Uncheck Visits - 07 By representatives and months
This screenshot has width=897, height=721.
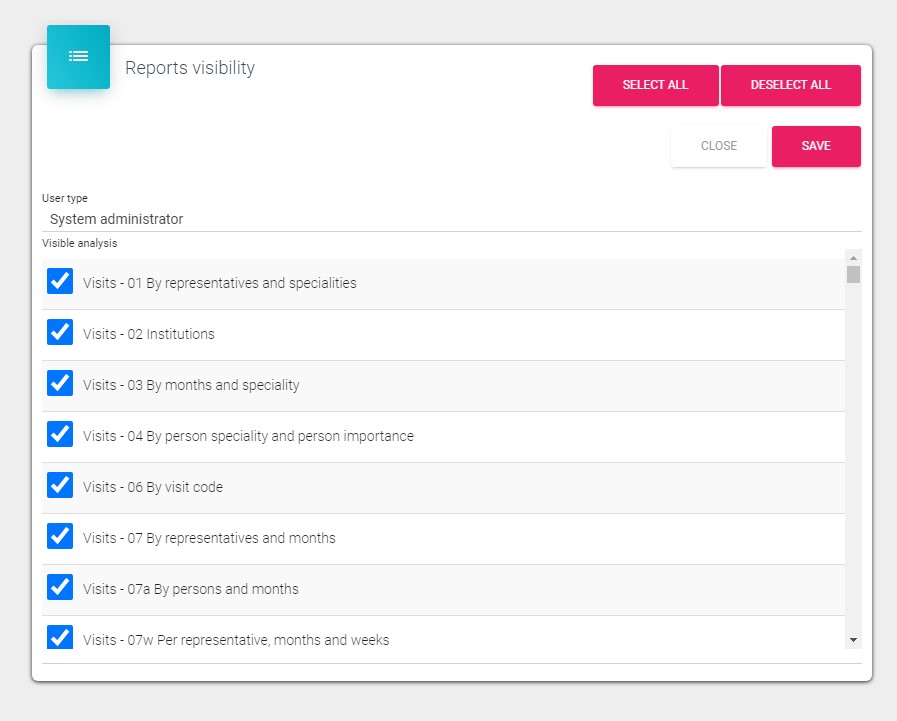coord(60,537)
